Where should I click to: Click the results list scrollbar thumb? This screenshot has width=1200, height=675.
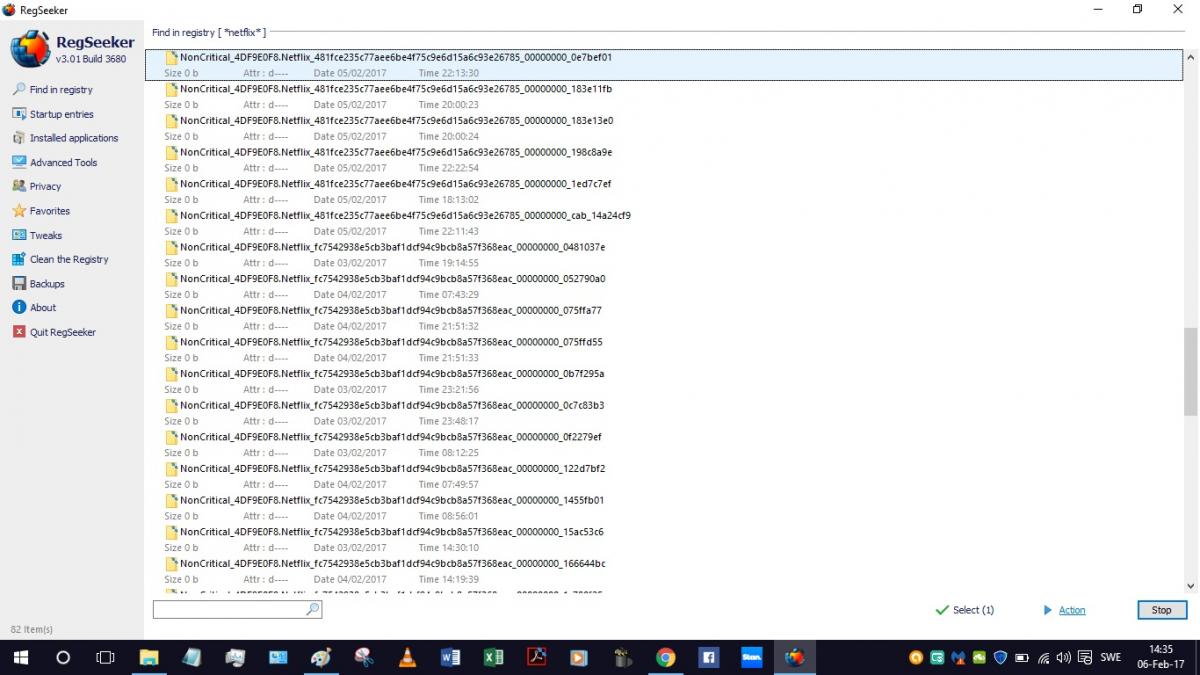coord(1190,371)
